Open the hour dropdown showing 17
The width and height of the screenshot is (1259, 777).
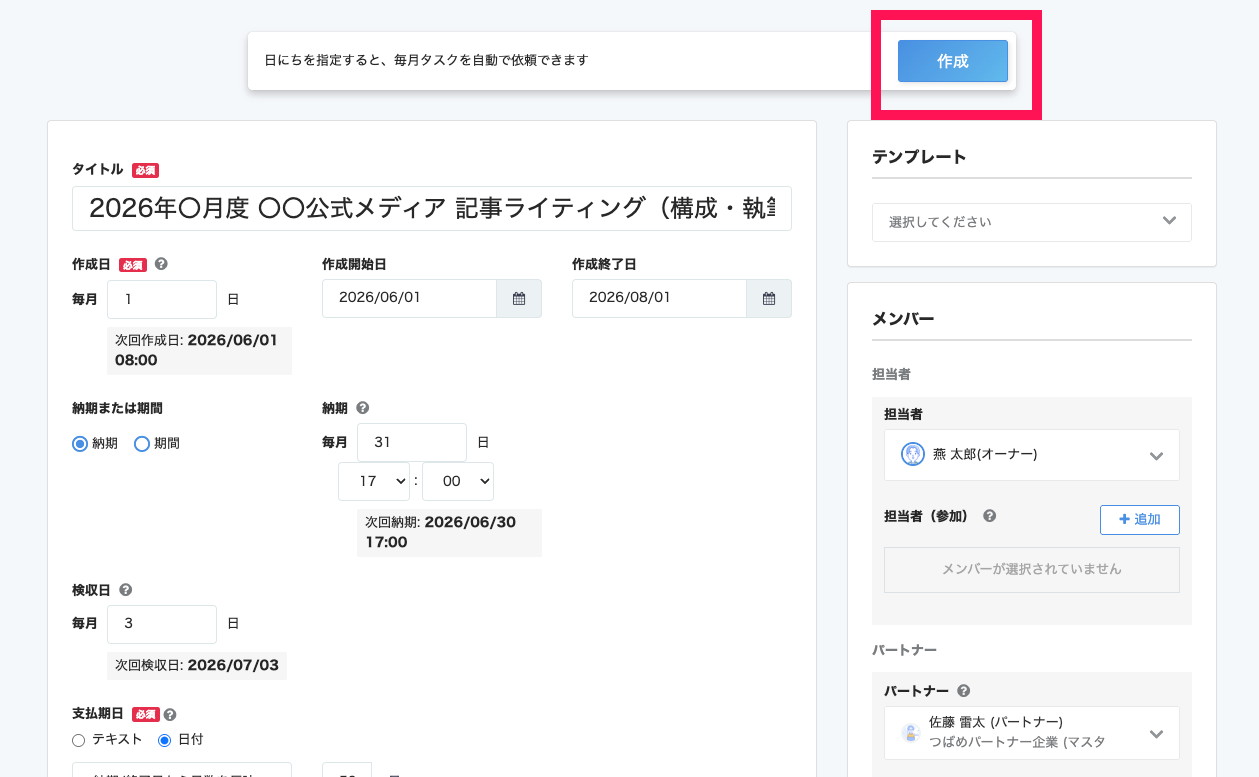point(374,481)
